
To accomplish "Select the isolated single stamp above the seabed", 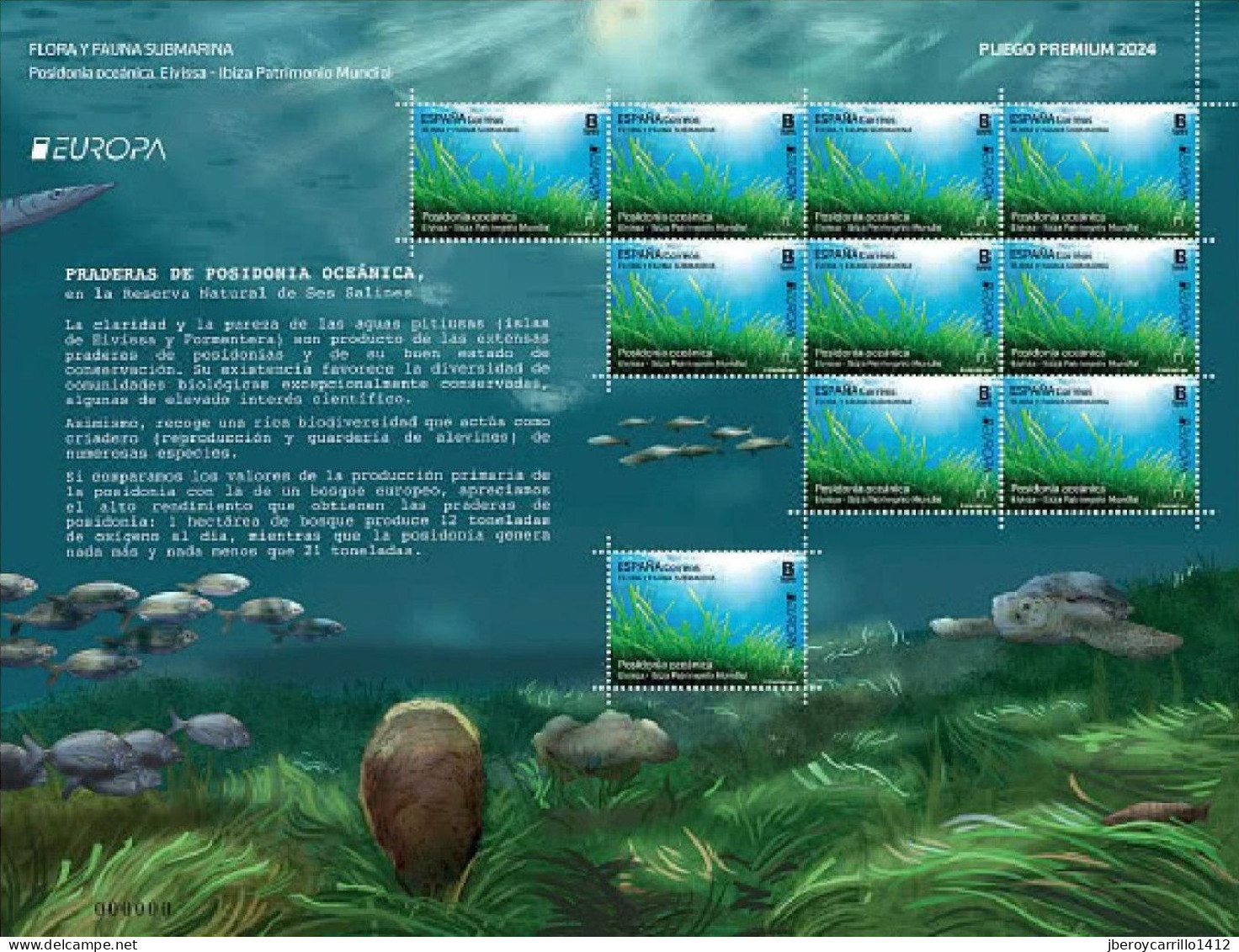I will pos(706,620).
